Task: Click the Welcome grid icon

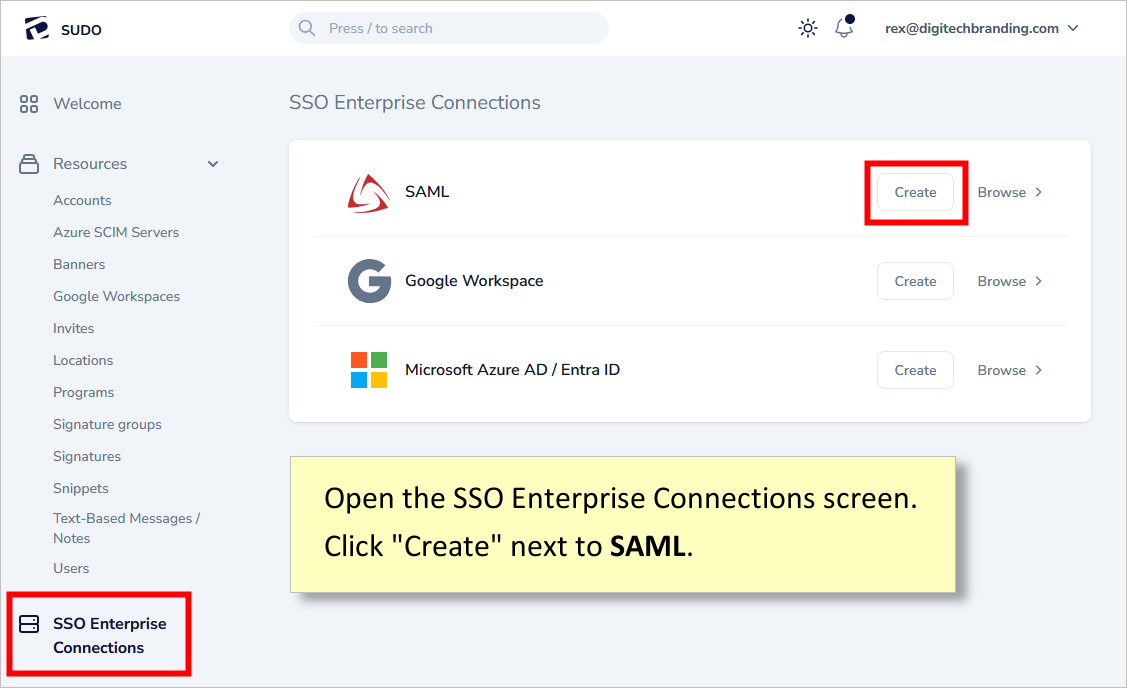Action: [x=29, y=104]
